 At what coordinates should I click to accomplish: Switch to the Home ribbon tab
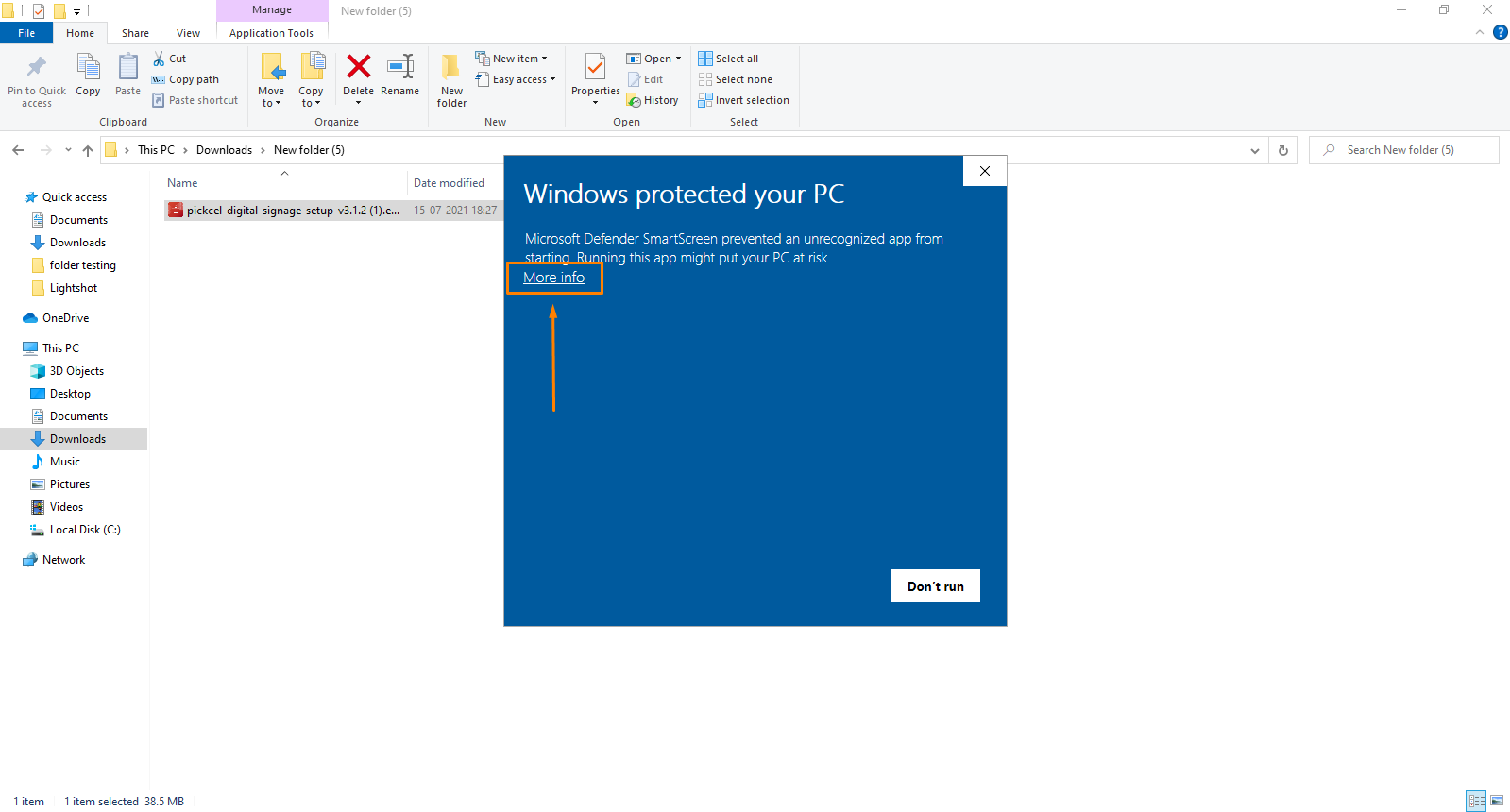click(x=80, y=33)
